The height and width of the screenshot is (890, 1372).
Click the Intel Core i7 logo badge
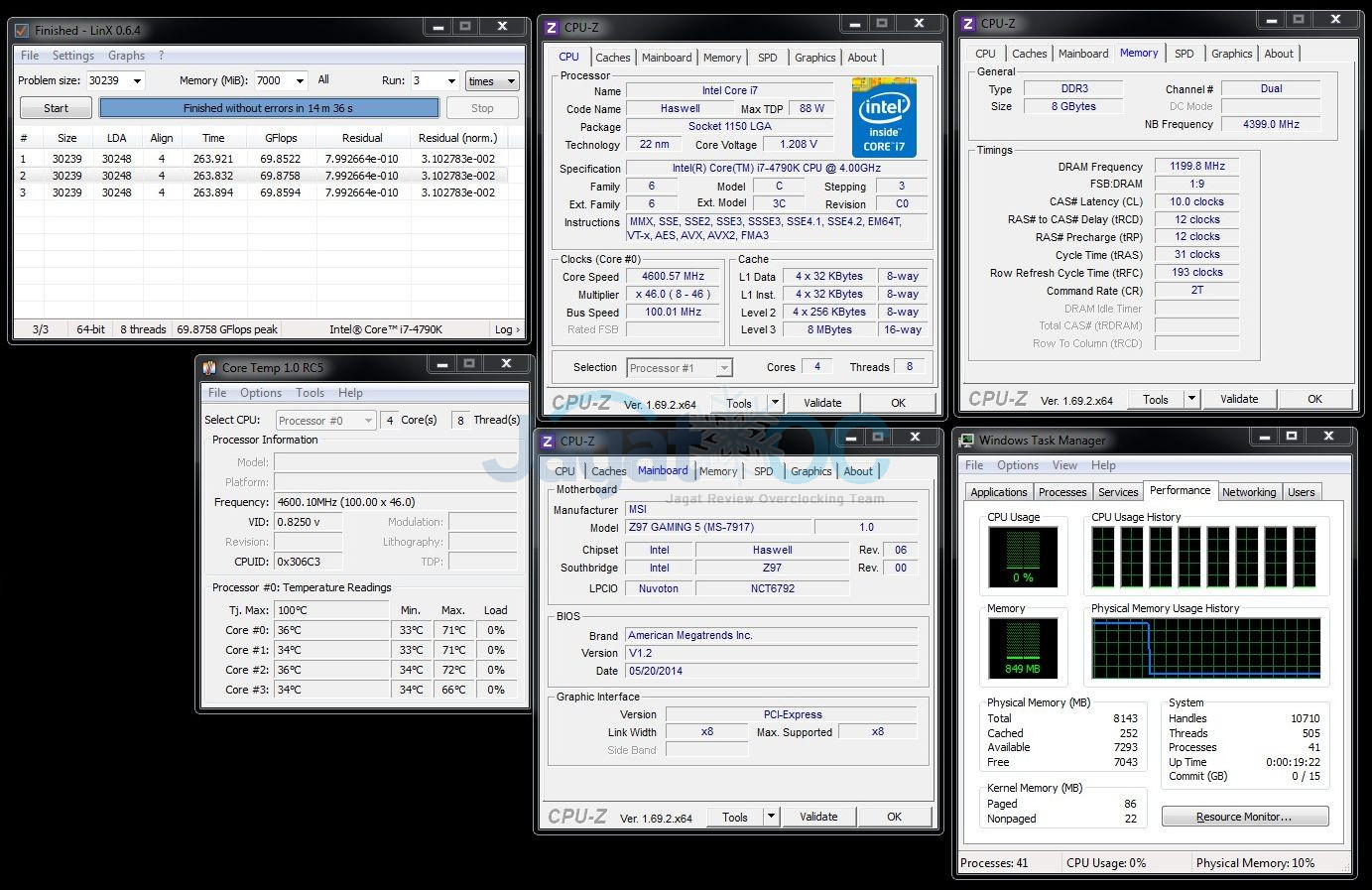point(883,118)
